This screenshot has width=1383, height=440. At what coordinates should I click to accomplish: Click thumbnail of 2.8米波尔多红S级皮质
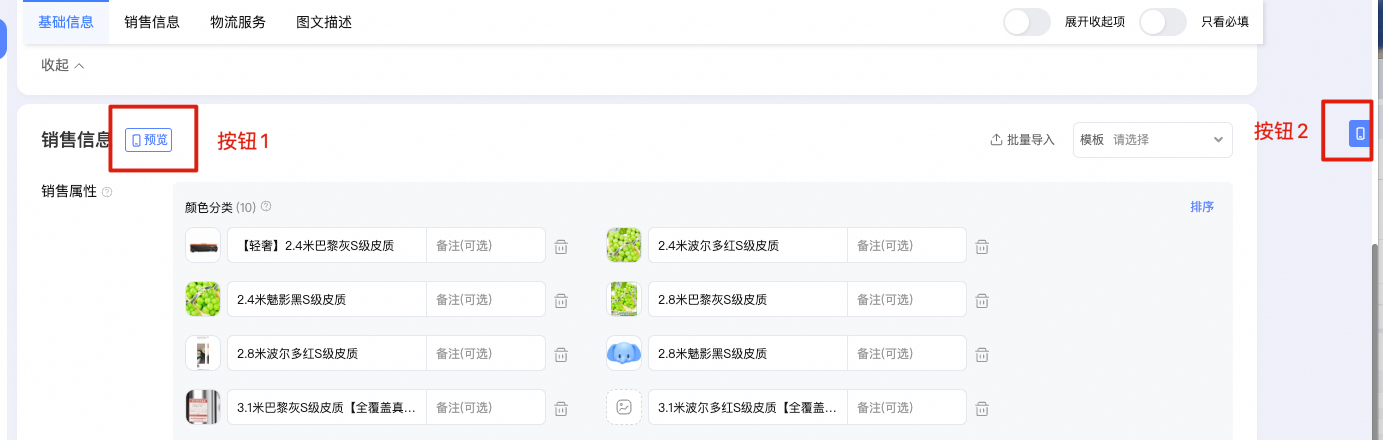point(203,353)
